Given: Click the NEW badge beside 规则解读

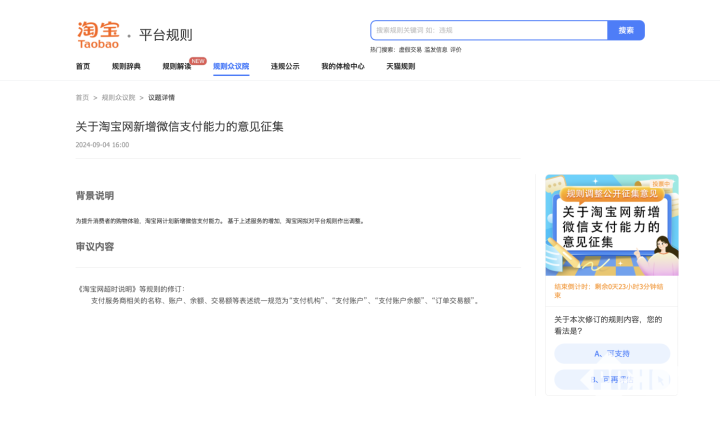Looking at the screenshot, I should click(x=198, y=61).
